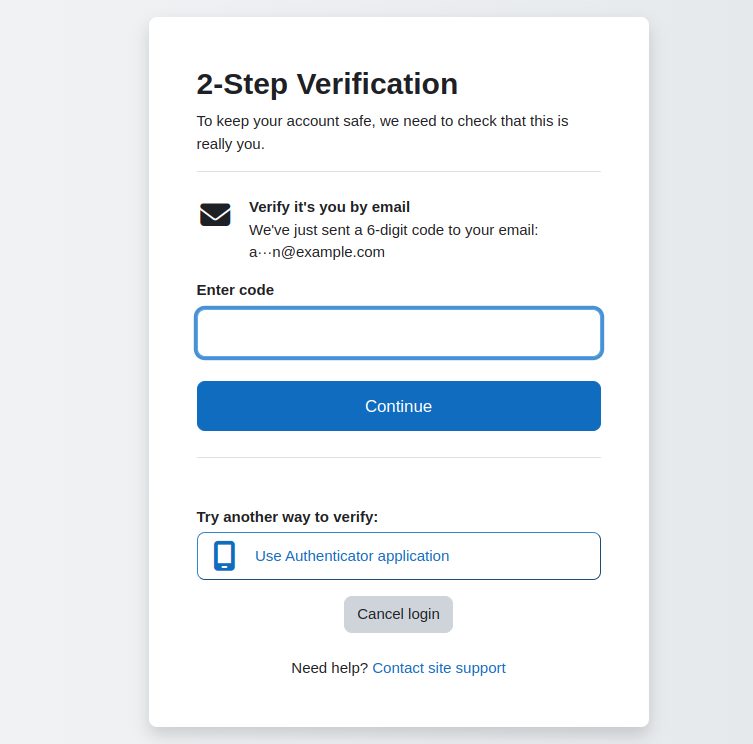
Task: Click empty area inside Authenticator option box
Action: coord(523,556)
